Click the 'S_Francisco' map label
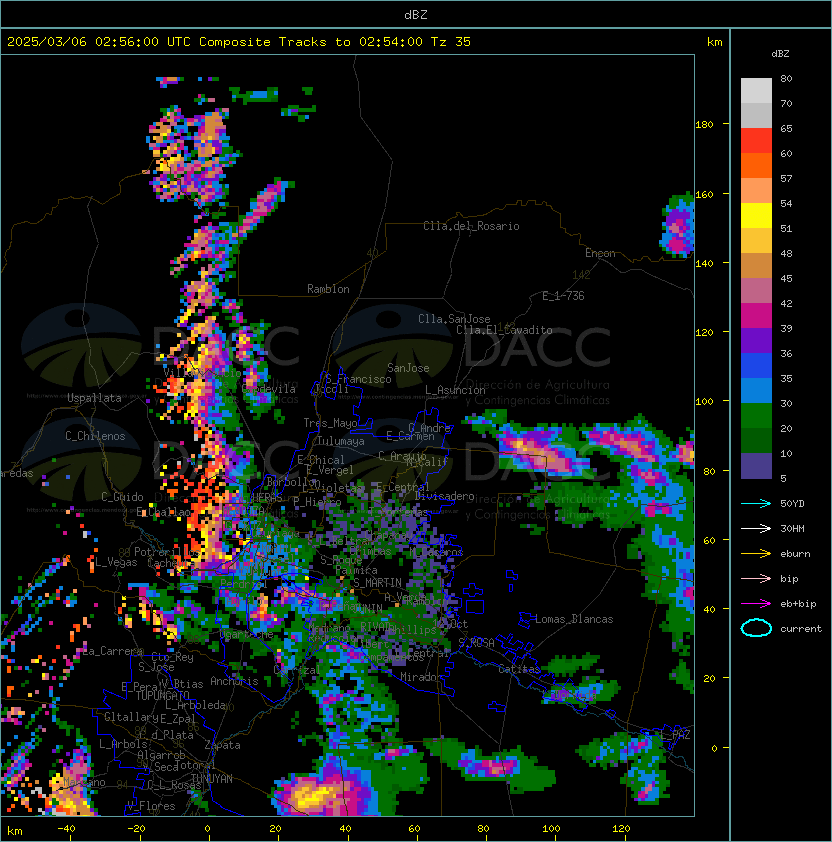Viewport: 832px width, 842px height. pos(358,379)
